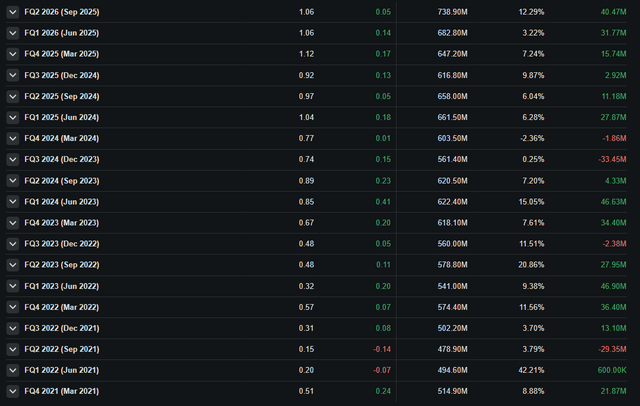Expand the FQ3 2025 (Dec 2024) row
640x406 pixels.
[13, 75]
